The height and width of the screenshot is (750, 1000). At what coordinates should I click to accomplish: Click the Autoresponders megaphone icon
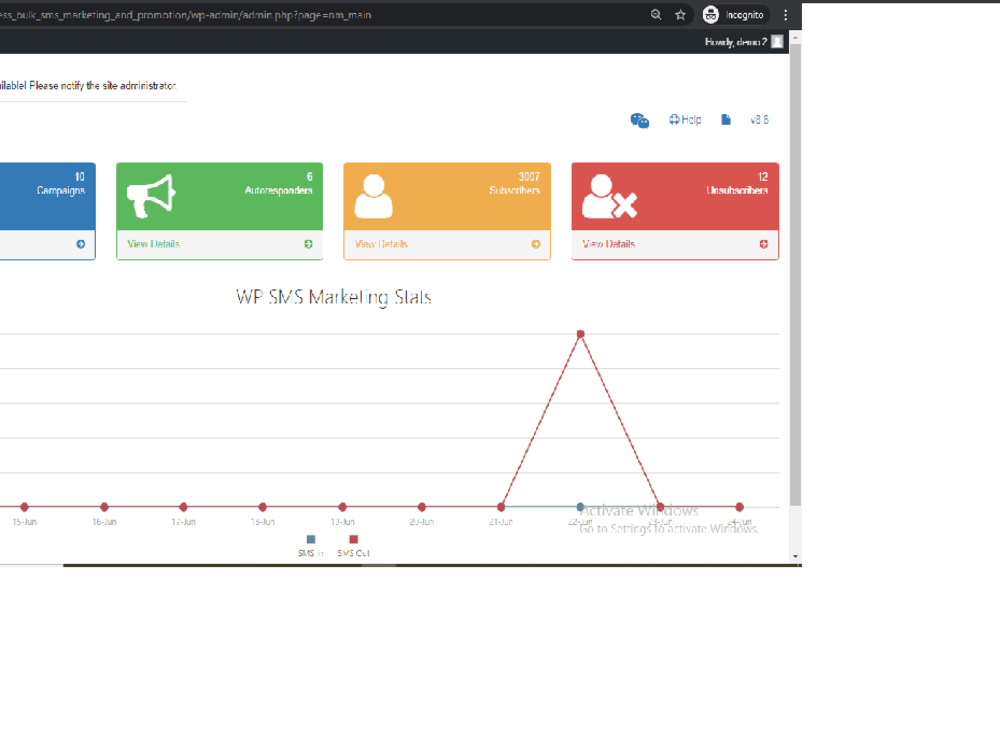pyautogui.click(x=151, y=196)
